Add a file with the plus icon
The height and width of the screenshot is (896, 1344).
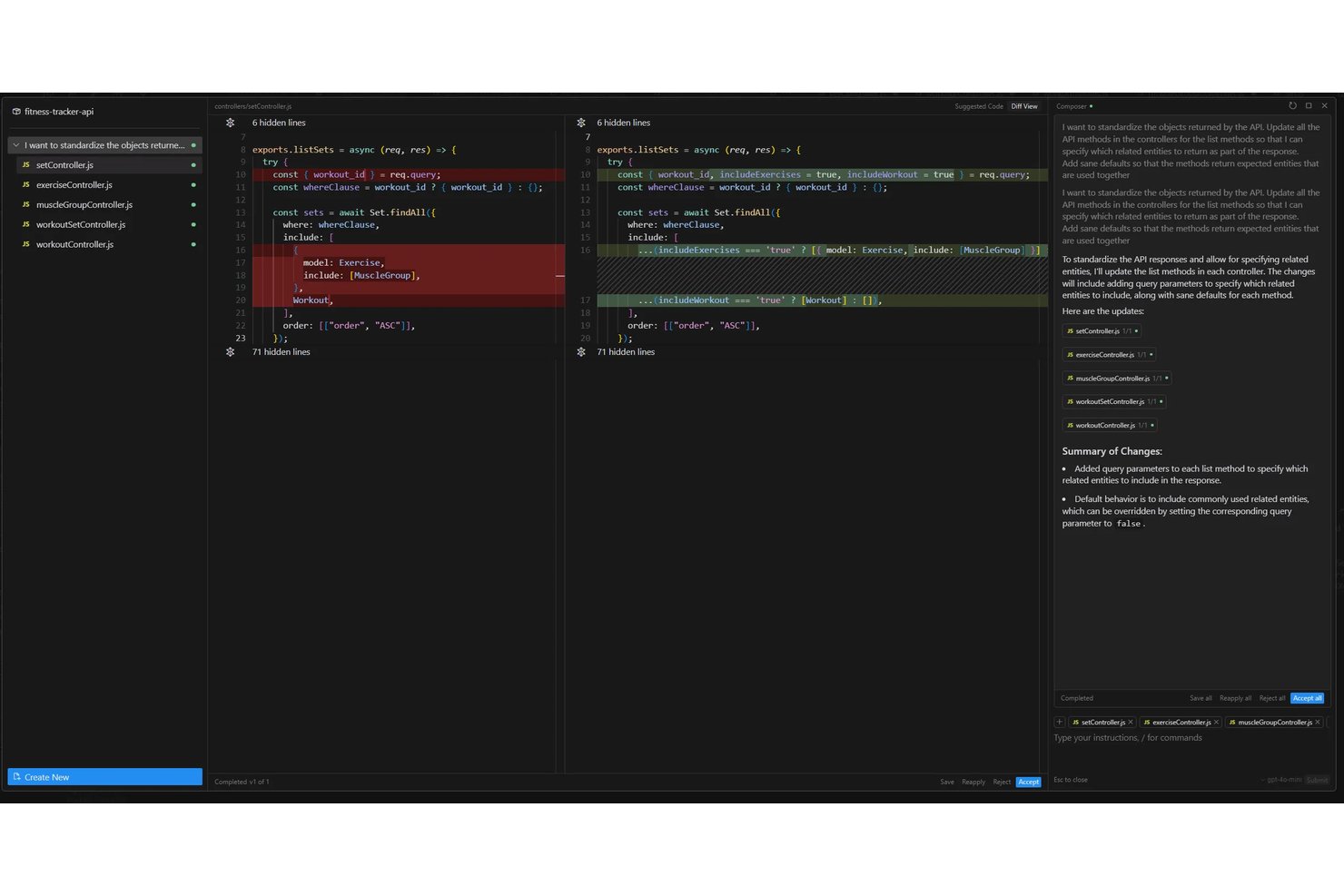pos(1059,723)
